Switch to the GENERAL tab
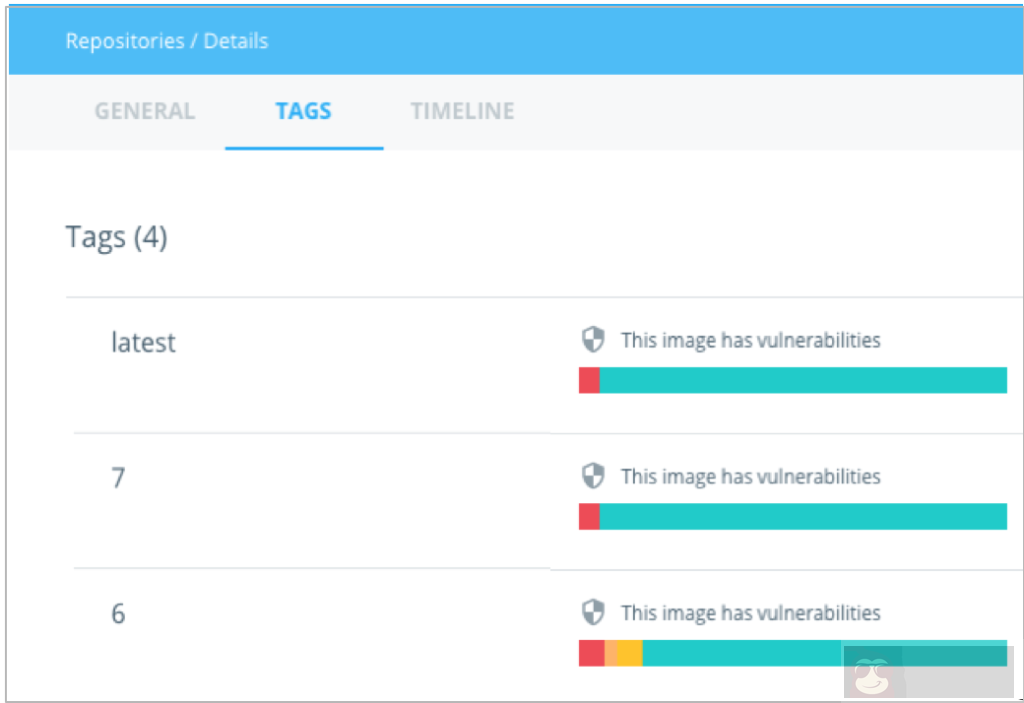This screenshot has height=703, width=1024. pyautogui.click(x=144, y=111)
